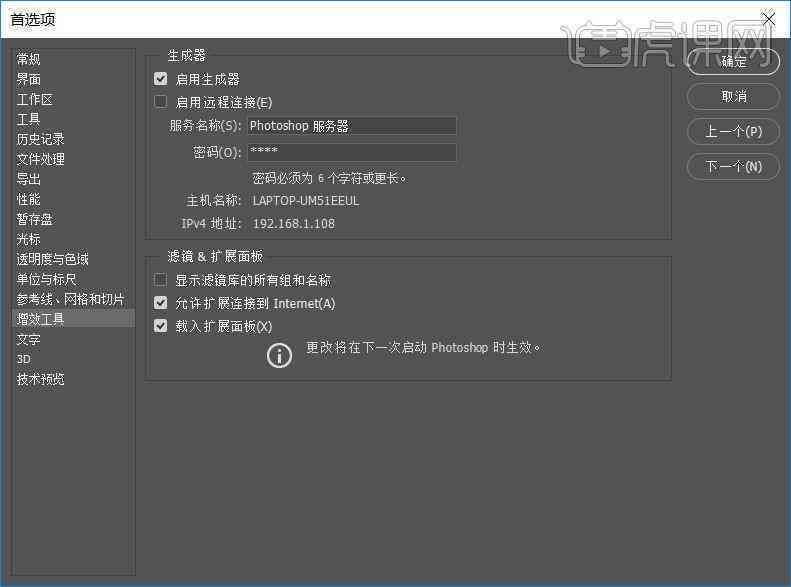Toggle 允许扩展连接到 Internet(A)

point(160,303)
